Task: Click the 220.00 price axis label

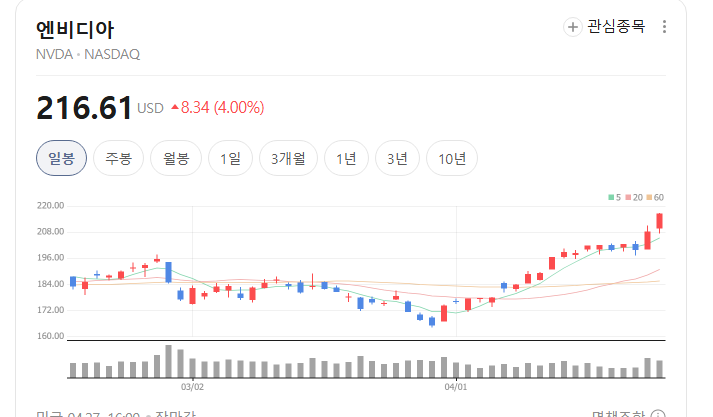Action: tap(50, 206)
